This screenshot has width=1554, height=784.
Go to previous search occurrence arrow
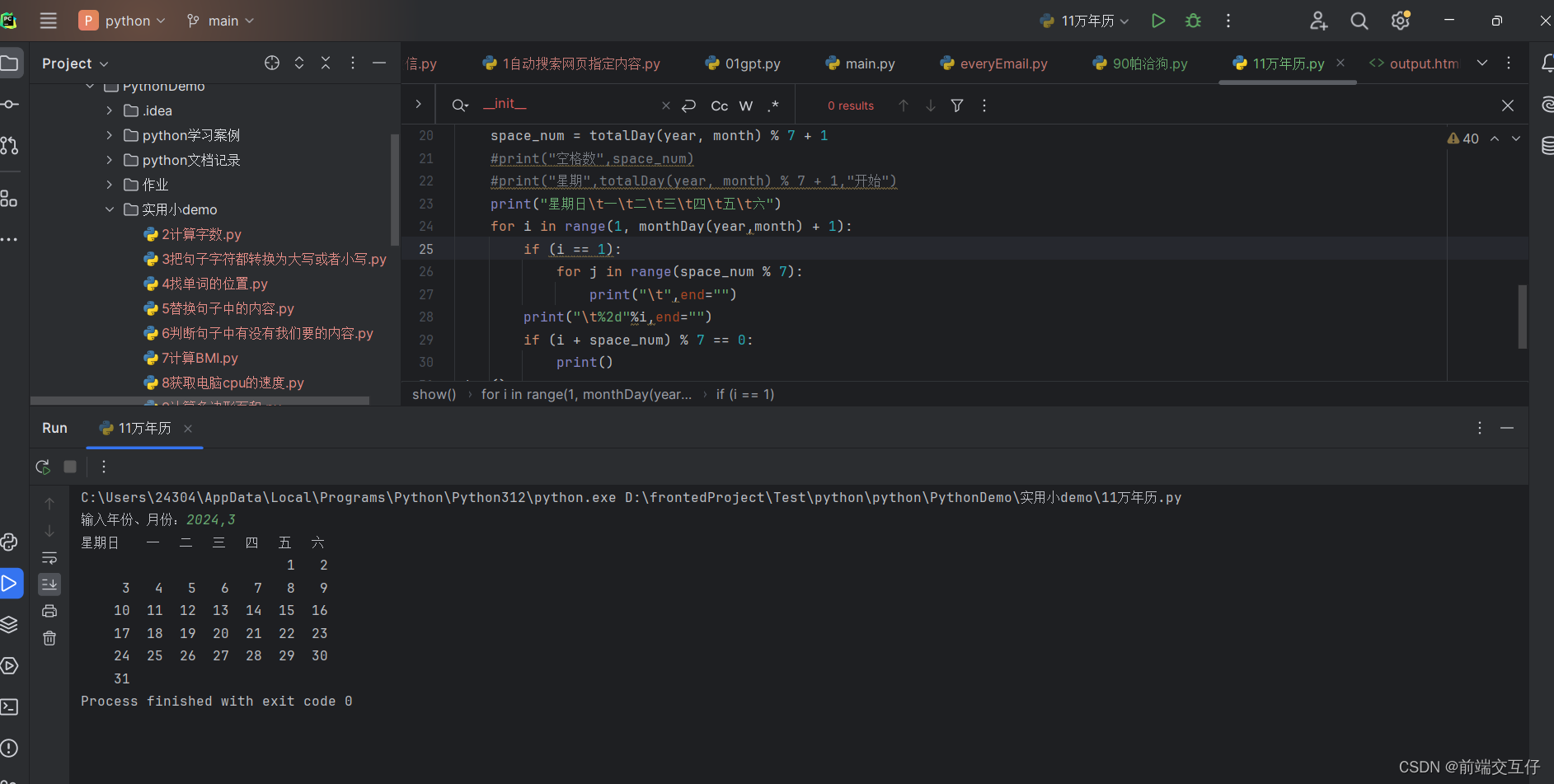click(x=904, y=106)
